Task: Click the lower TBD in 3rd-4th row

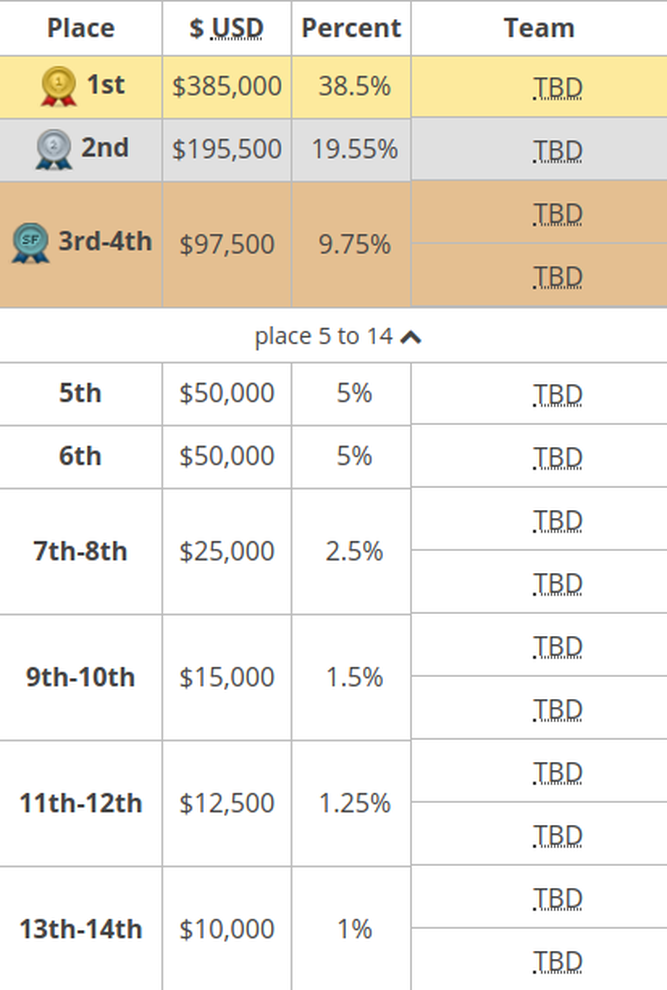Action: tap(558, 277)
